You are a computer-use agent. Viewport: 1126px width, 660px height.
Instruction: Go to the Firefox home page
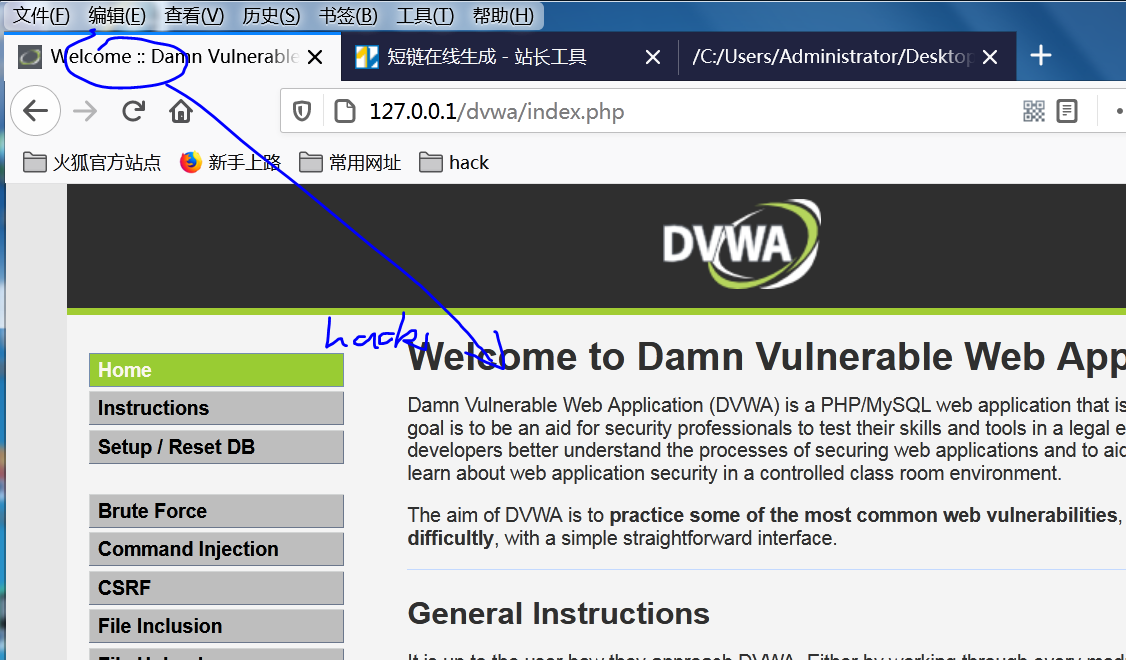point(180,111)
